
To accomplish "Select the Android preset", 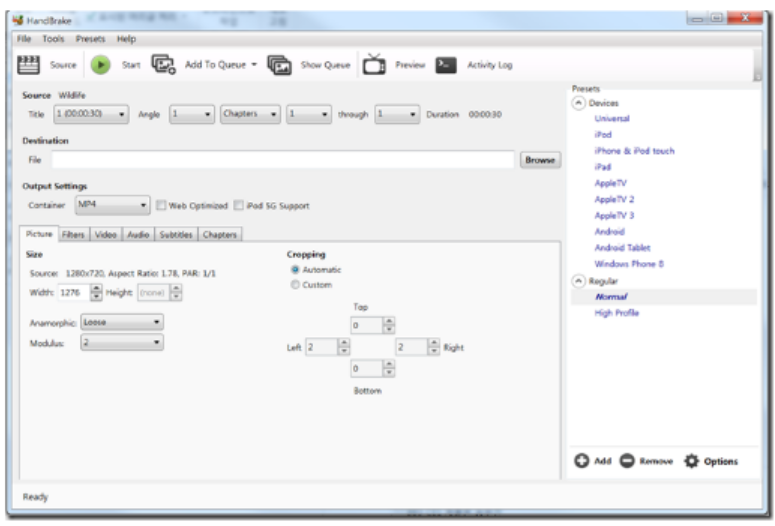I will pos(609,231).
